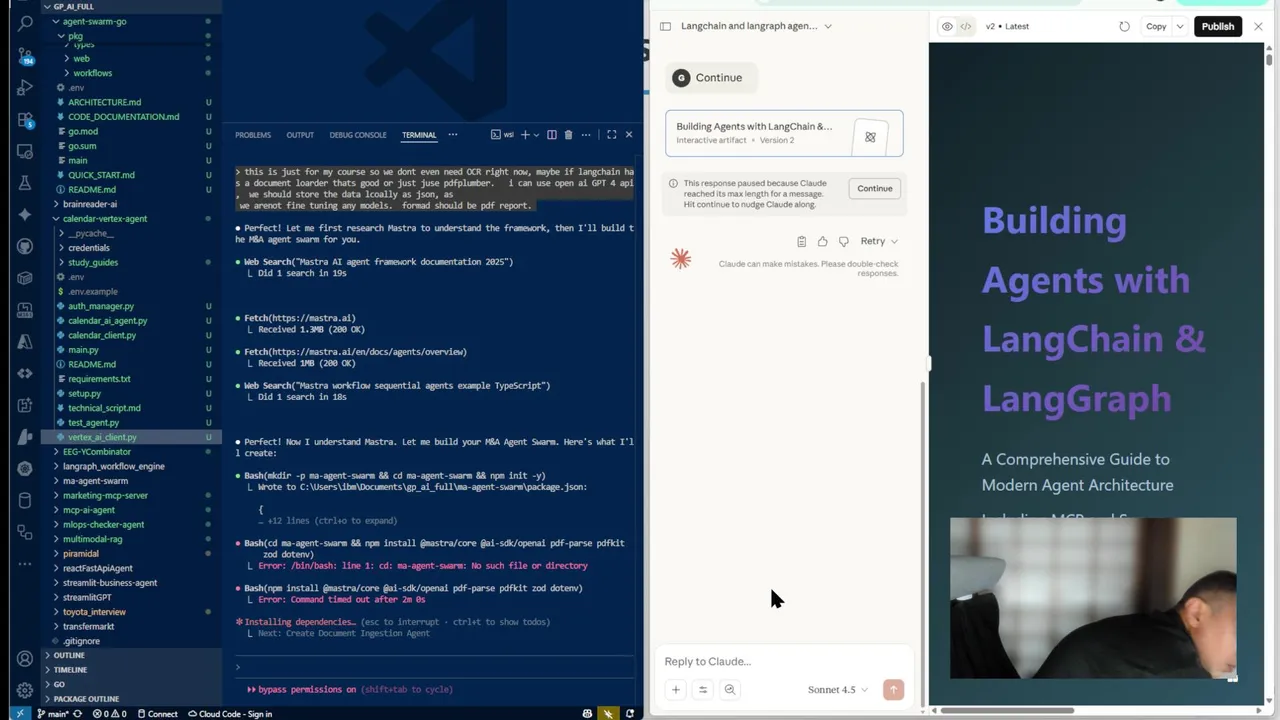
Task: Open vertex_ai_client.py file
Action: [x=102, y=437]
